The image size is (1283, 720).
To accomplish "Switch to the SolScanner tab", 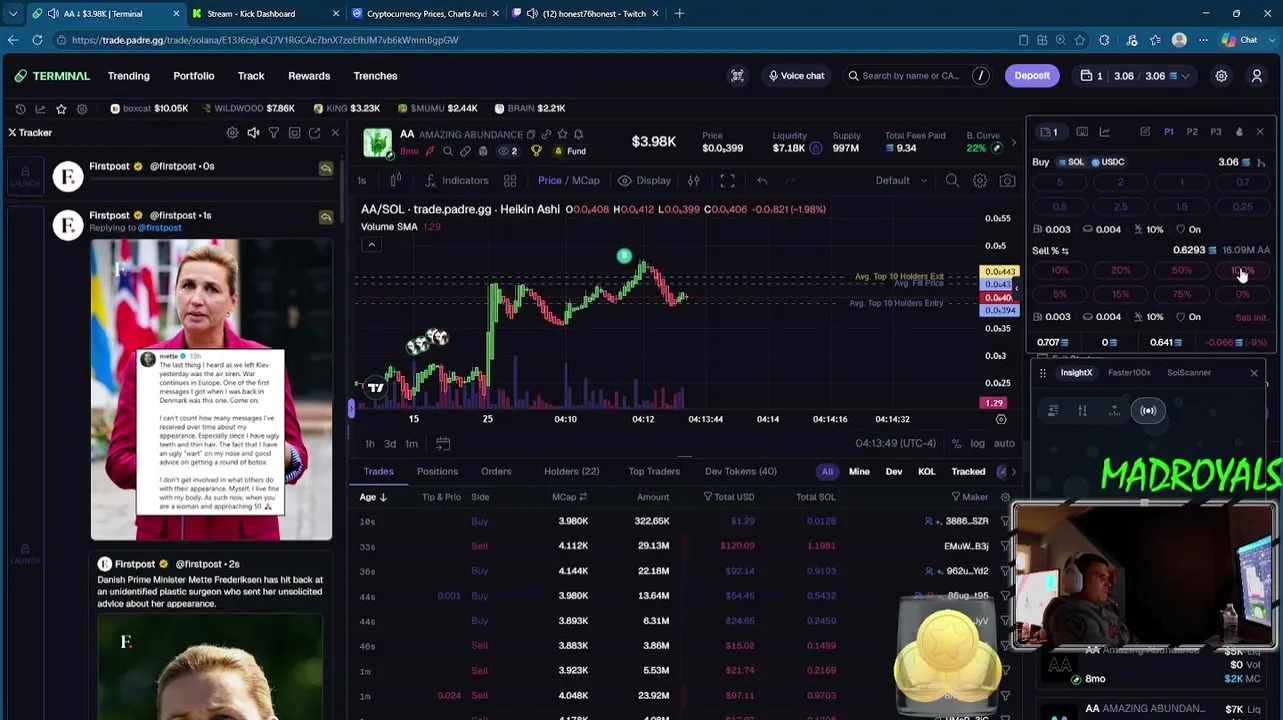I will [x=1189, y=373].
